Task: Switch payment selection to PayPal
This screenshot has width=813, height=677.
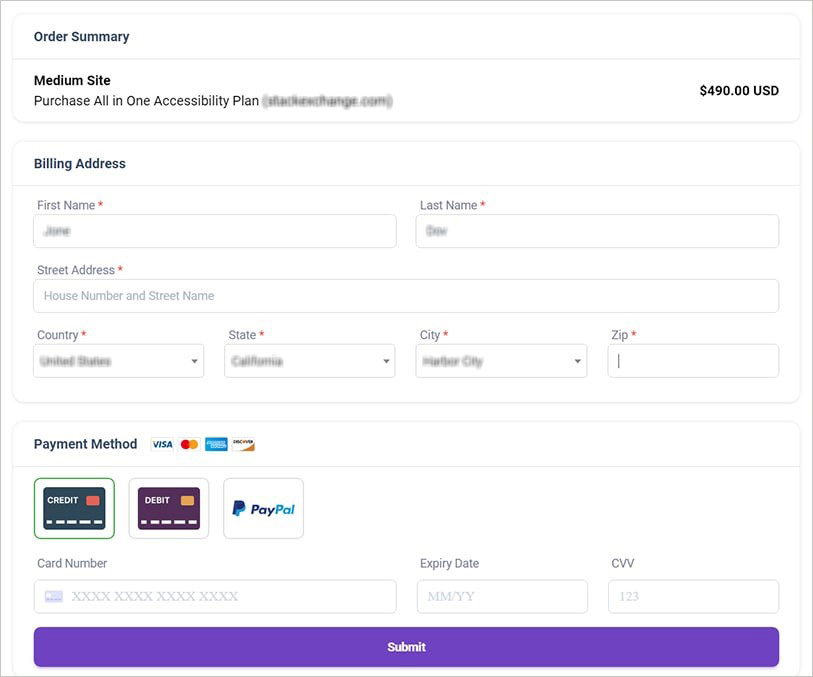Action: [263, 508]
